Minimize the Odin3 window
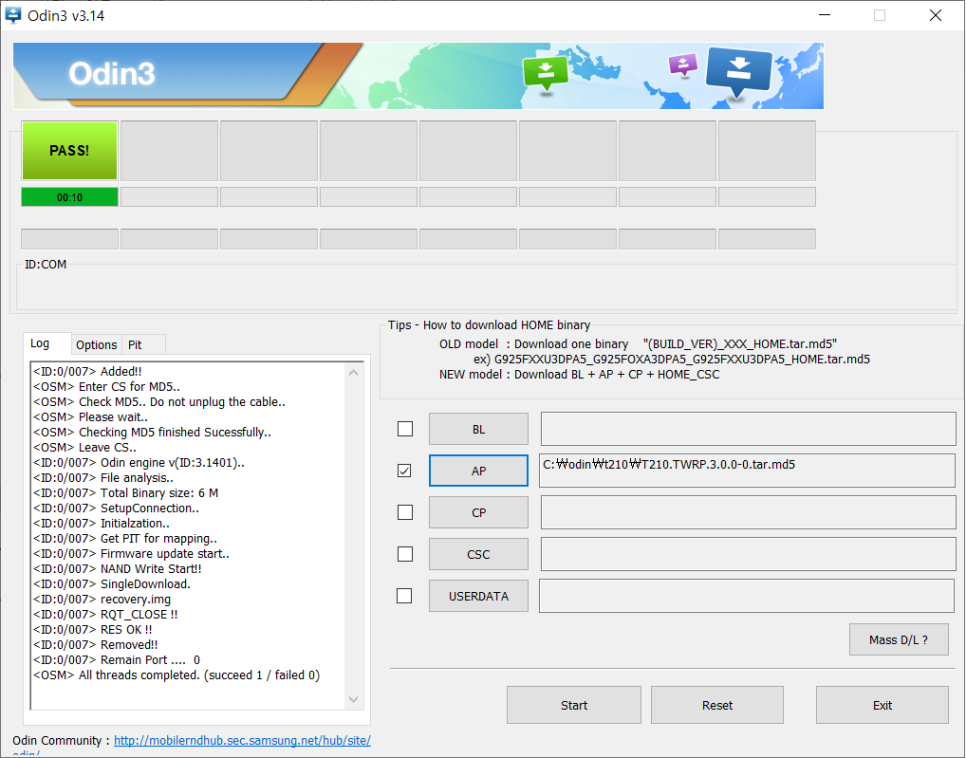Image resolution: width=966 pixels, height=758 pixels. coord(824,15)
